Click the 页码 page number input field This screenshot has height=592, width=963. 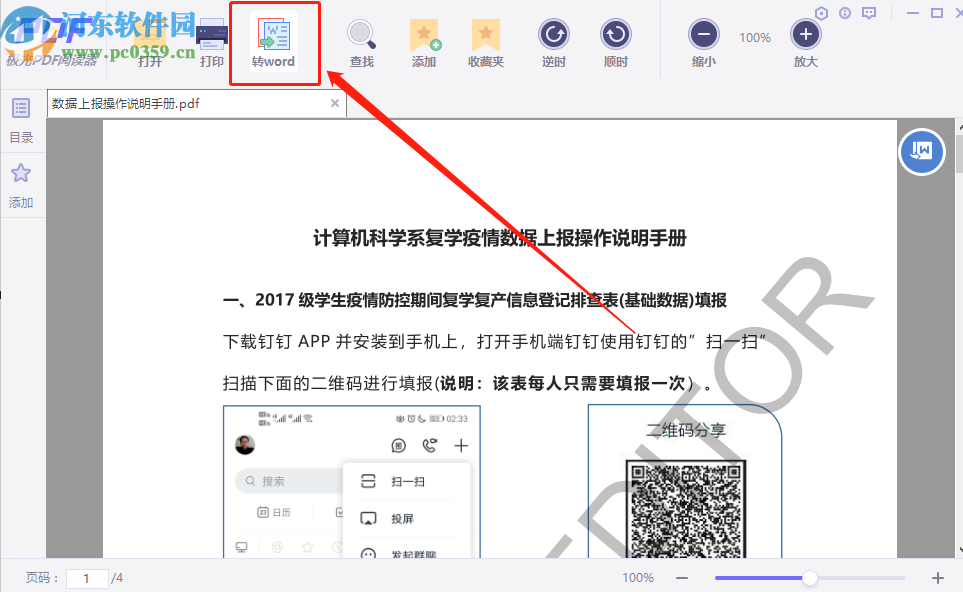(x=86, y=578)
